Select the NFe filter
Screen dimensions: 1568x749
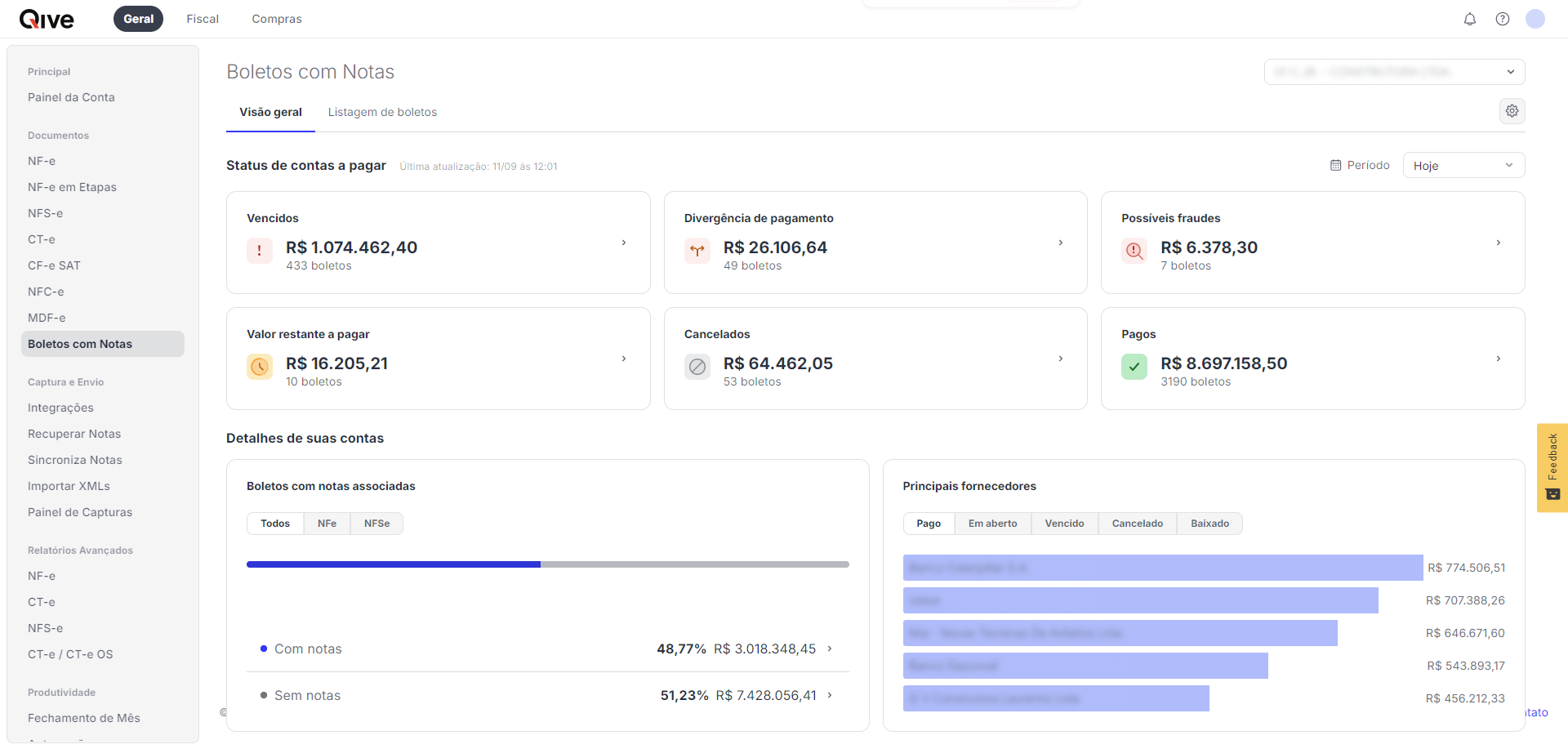tap(327, 524)
